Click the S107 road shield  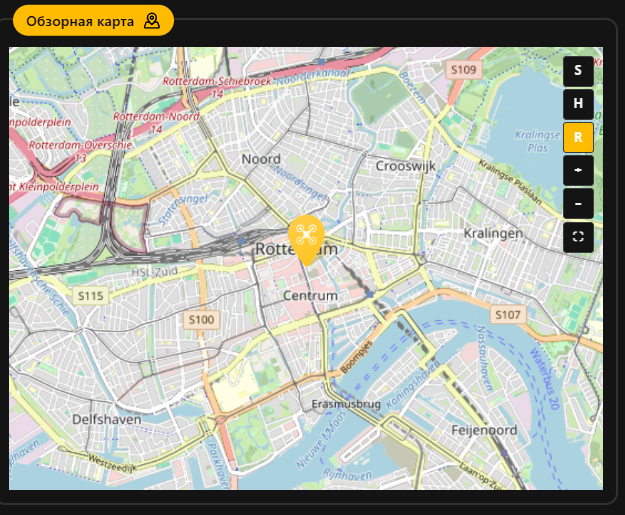tap(507, 315)
